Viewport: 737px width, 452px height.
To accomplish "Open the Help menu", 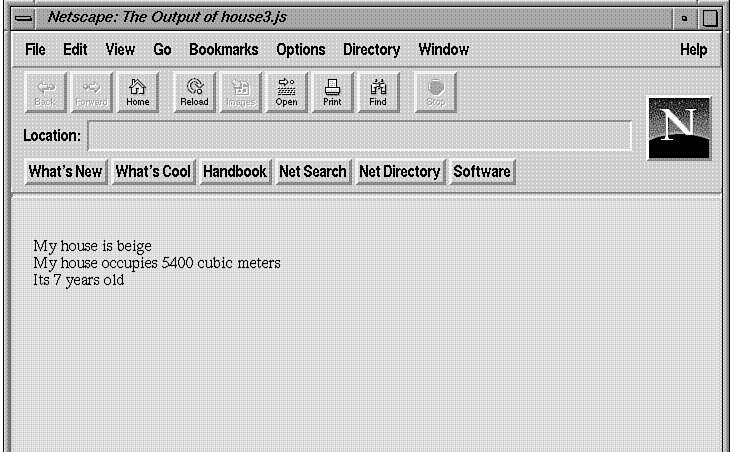I will pyautogui.click(x=693, y=49).
